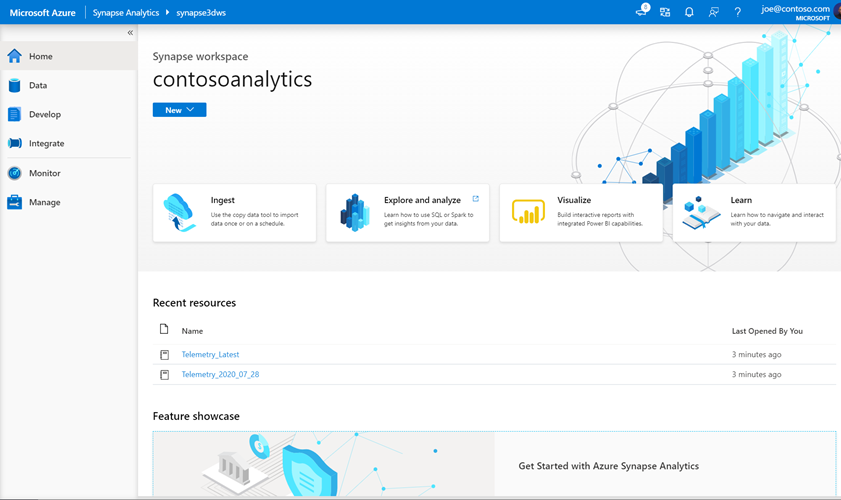This screenshot has width=841, height=500.
Task: Click notebook icon beside Telemetry_2020_07_28
Action: [x=165, y=374]
